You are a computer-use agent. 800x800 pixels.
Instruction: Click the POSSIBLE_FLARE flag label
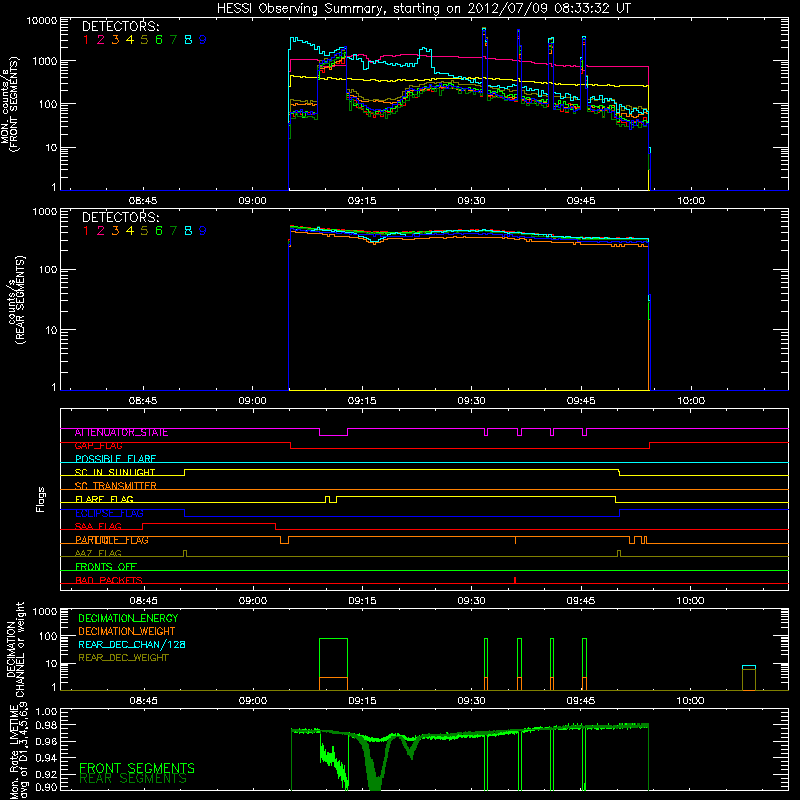pos(115,459)
